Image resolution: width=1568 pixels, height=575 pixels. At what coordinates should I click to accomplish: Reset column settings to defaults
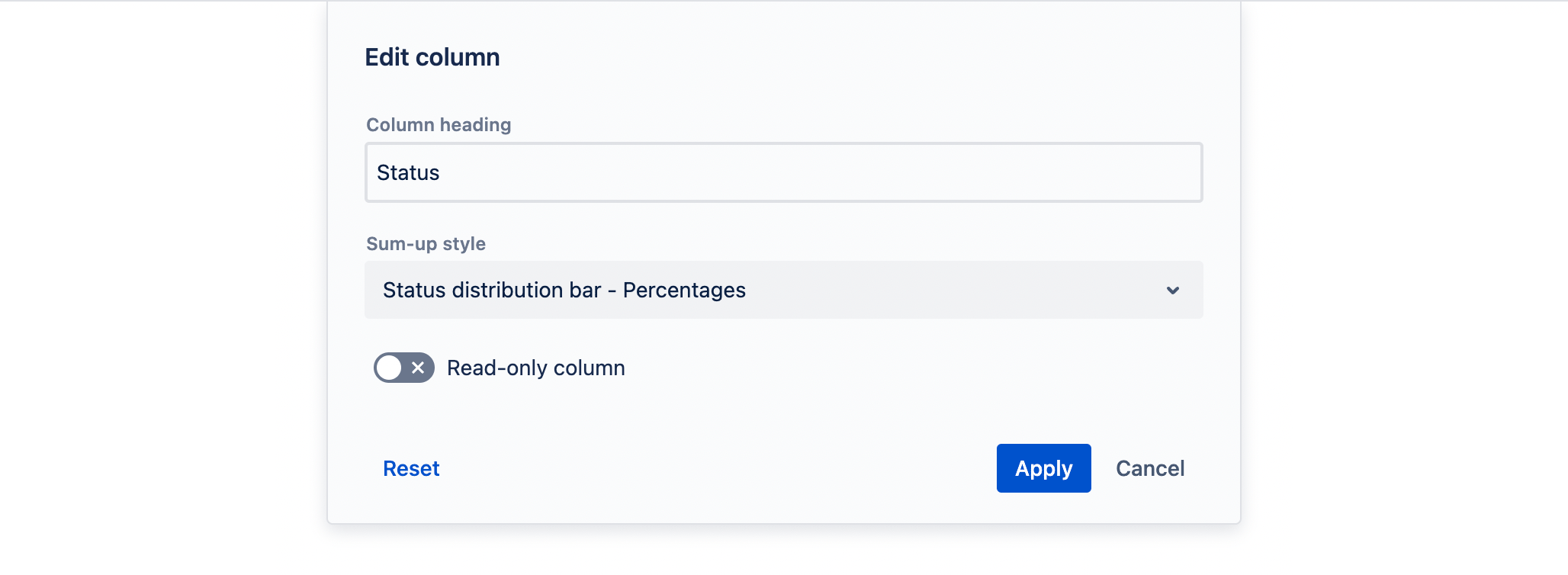[411, 468]
